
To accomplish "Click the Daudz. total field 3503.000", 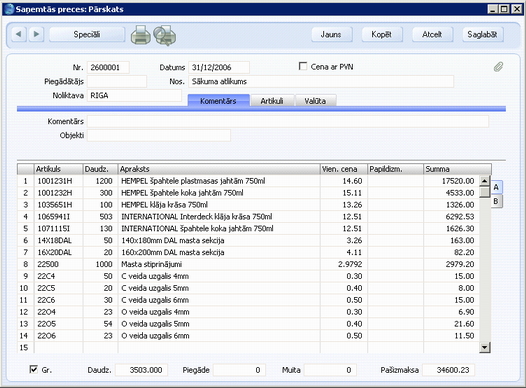I will tap(142, 370).
